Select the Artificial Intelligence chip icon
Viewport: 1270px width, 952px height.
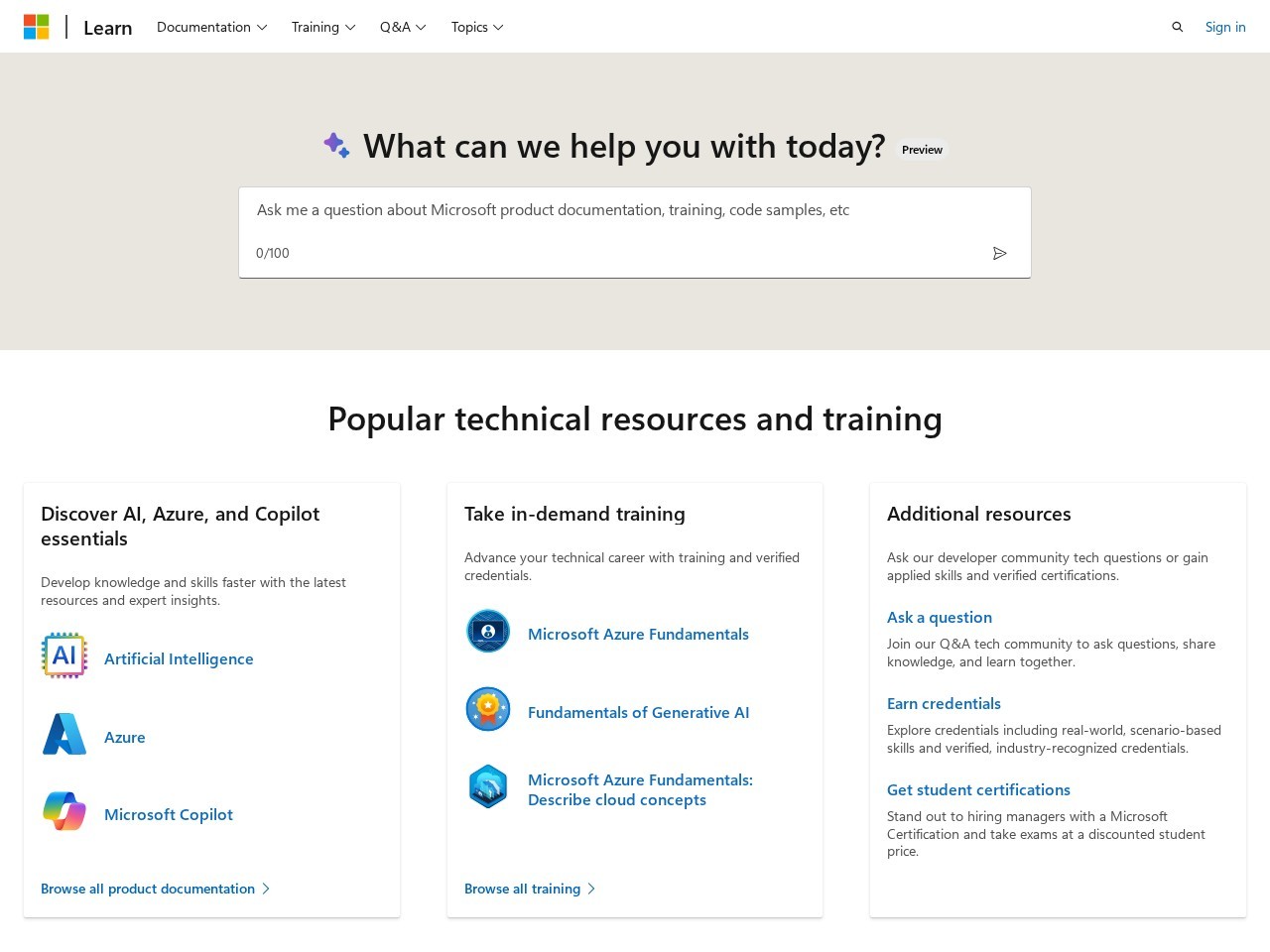[63, 655]
